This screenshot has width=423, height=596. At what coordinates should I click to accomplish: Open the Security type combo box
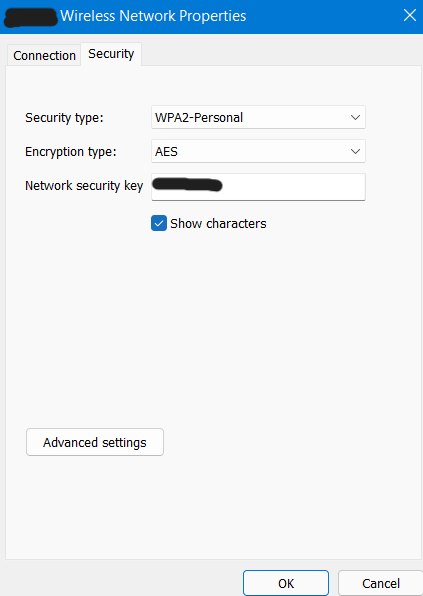(258, 117)
